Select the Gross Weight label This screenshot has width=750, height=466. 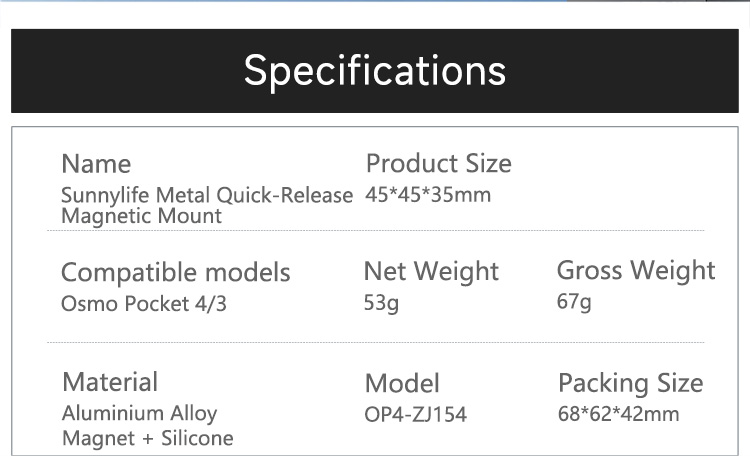tap(635, 270)
